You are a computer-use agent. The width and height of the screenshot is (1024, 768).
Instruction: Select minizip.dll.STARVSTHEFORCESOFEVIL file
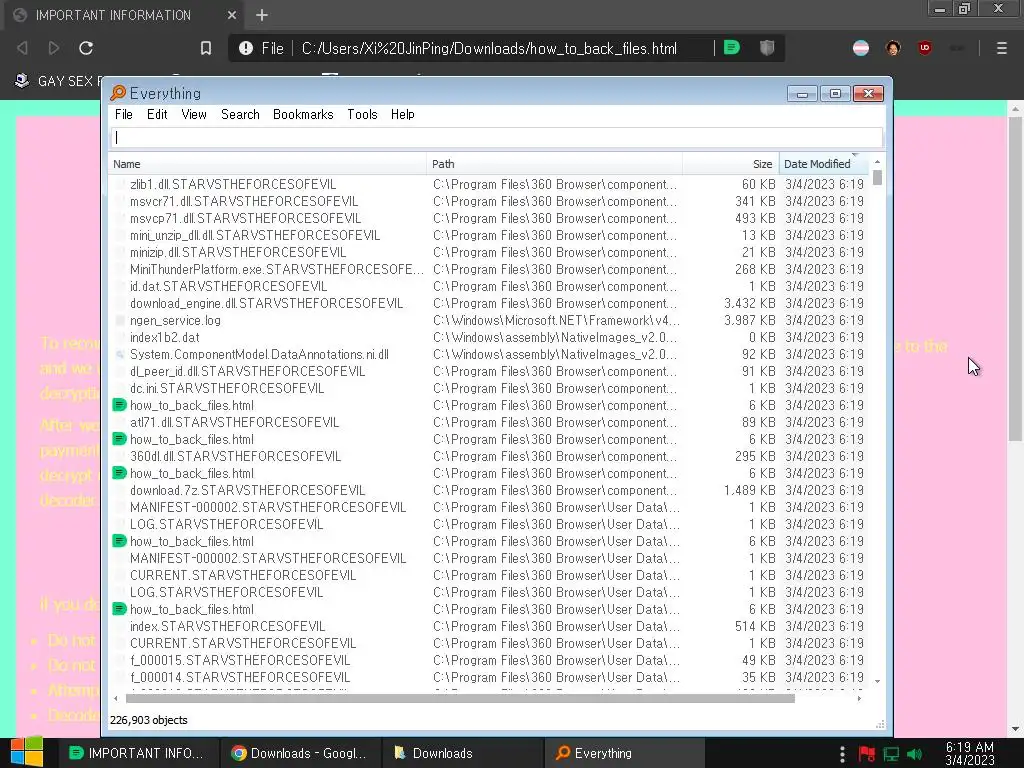(x=238, y=253)
